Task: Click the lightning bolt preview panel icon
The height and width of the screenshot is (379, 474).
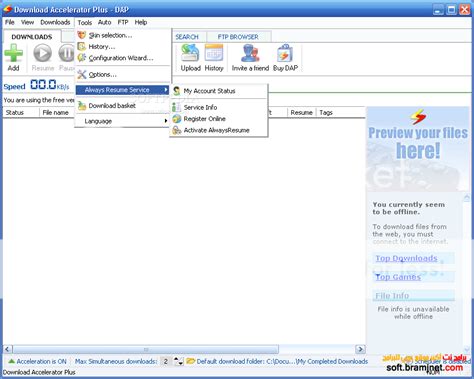Action: pos(418,117)
